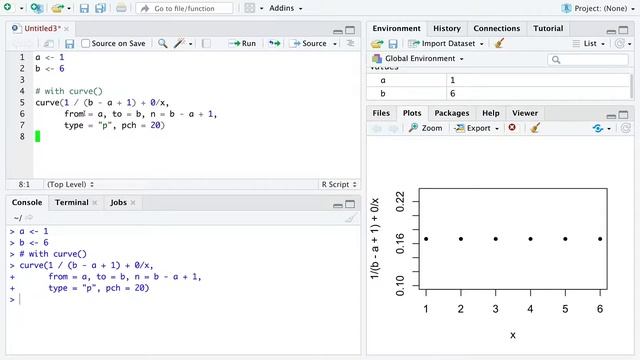Click the environment search field
Viewport: 640px width, 360px height.
pyautogui.click(x=587, y=60)
